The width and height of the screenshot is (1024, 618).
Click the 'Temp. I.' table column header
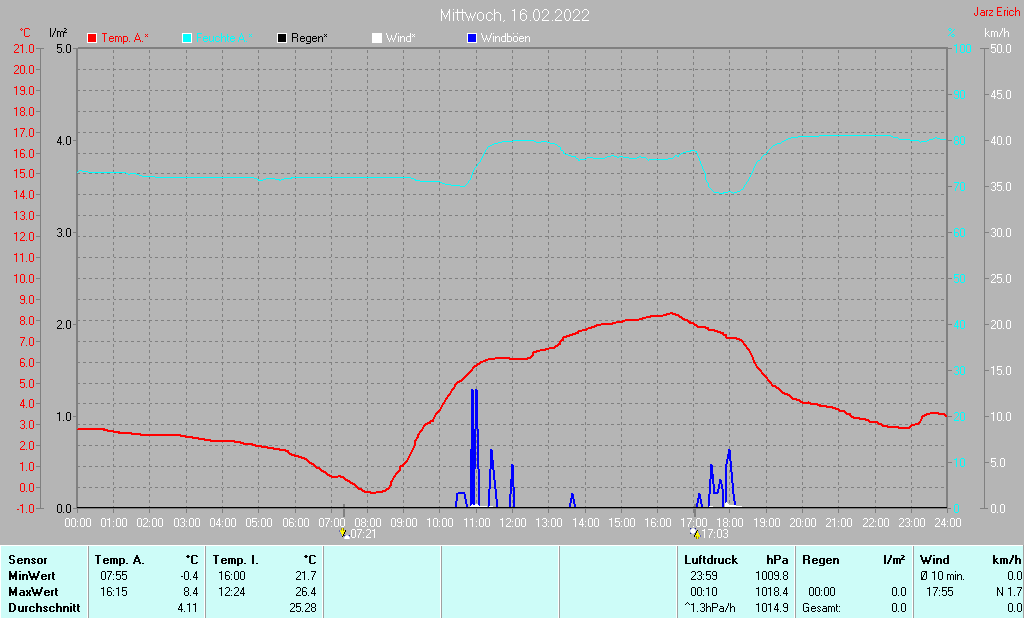pyautogui.click(x=236, y=561)
